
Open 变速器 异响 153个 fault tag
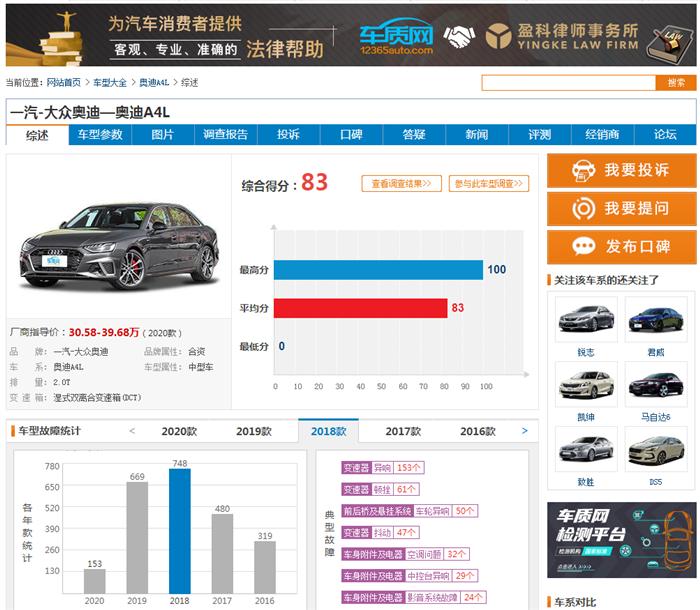tap(383, 468)
